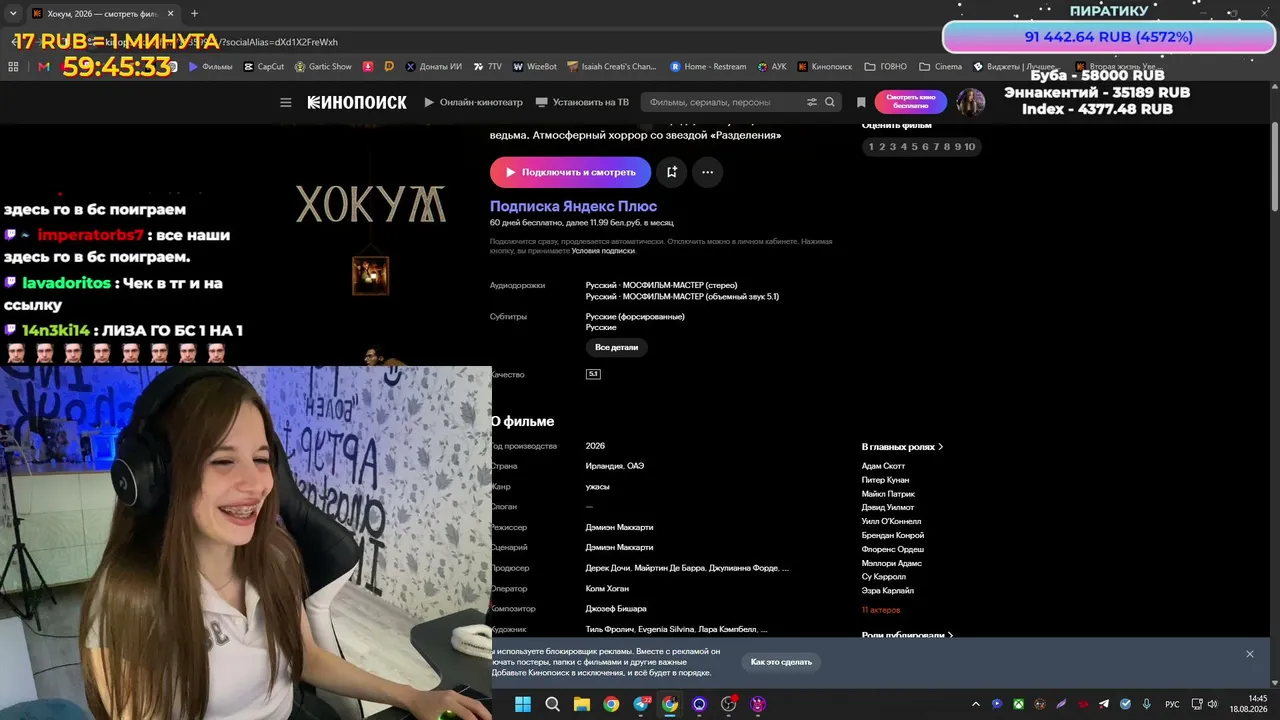Open the 7TV bookmark

[487, 67]
